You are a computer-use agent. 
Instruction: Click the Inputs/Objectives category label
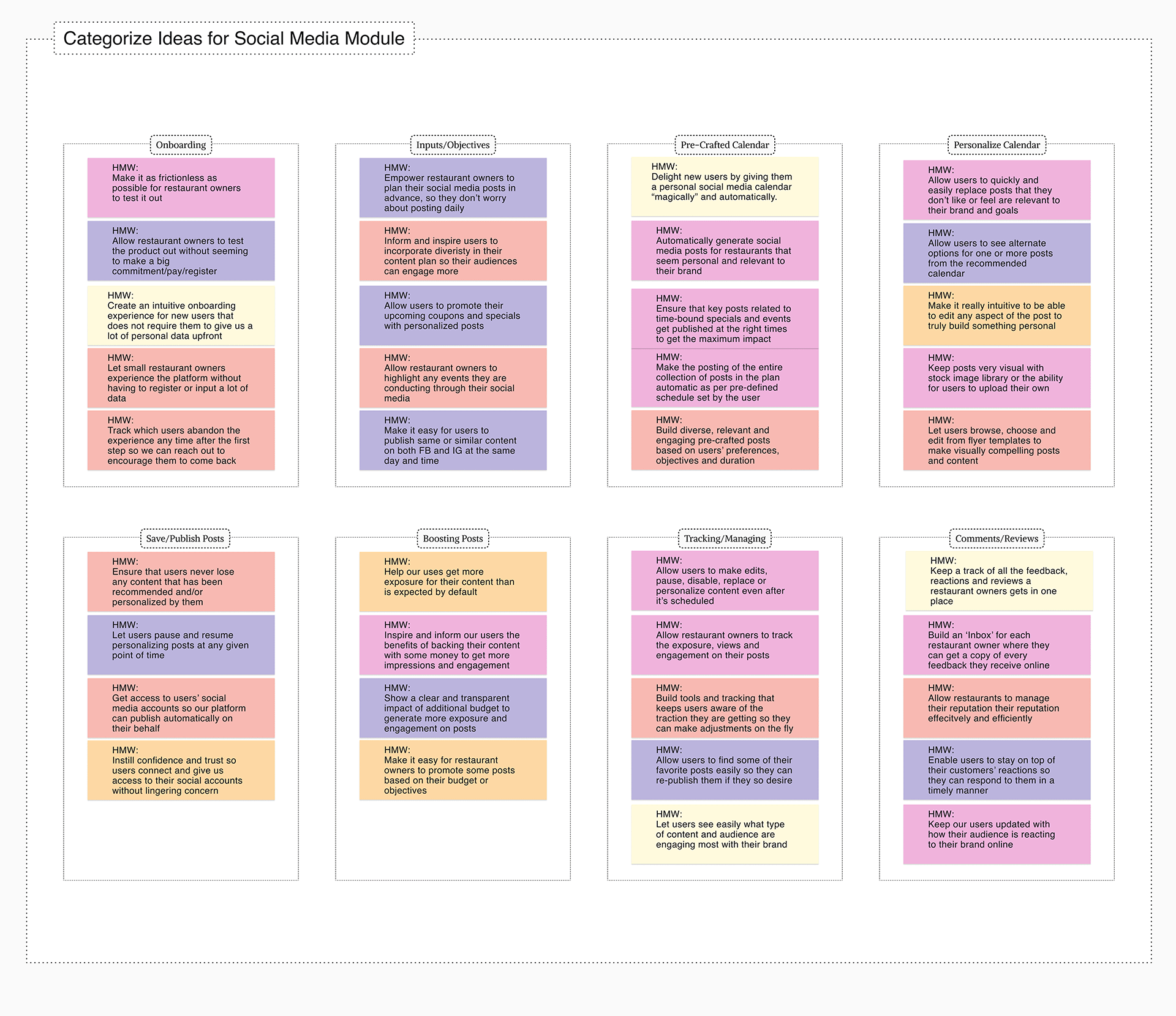click(x=453, y=145)
